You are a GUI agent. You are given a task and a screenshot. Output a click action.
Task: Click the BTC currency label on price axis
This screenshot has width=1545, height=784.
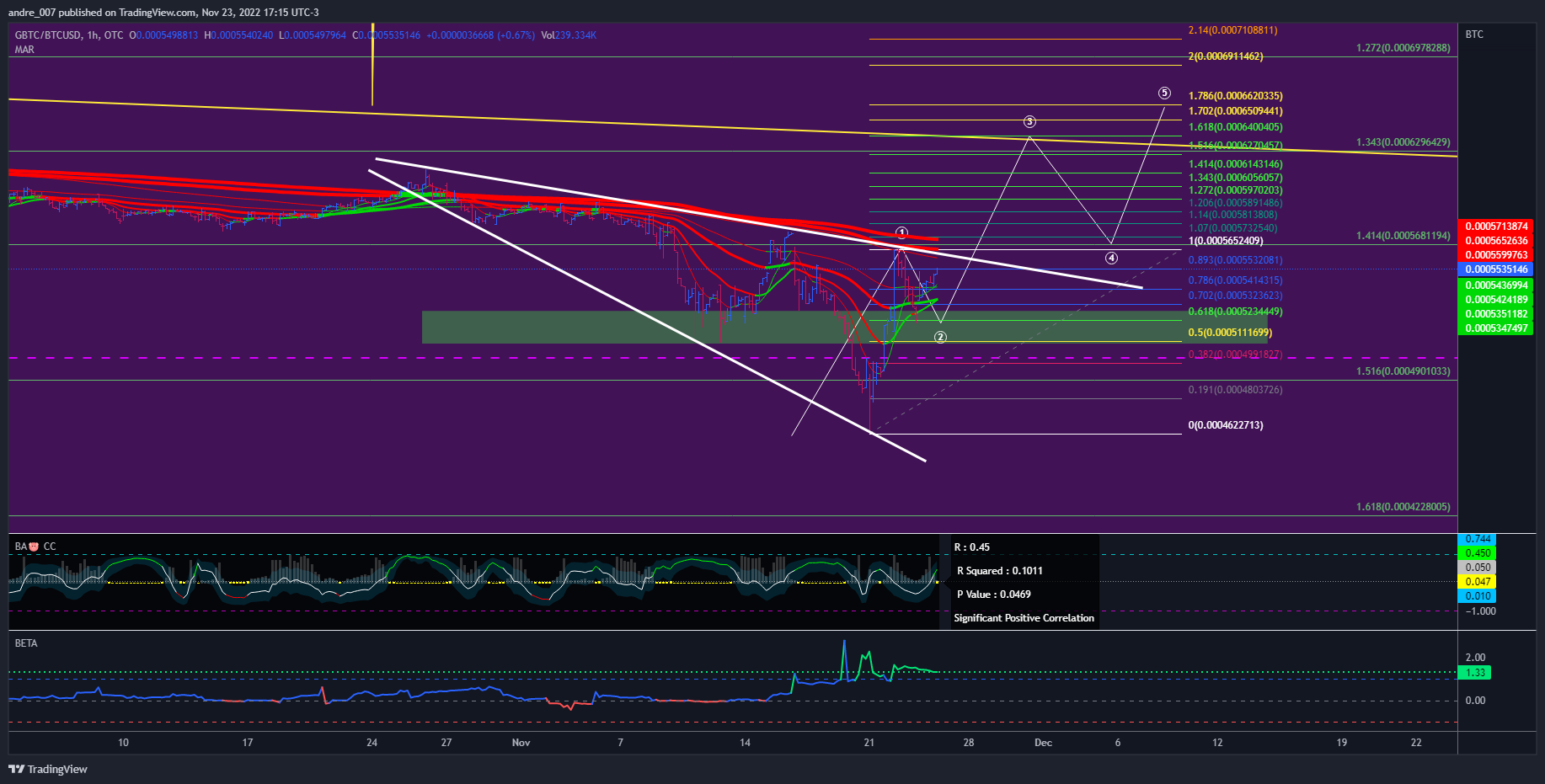point(1474,35)
